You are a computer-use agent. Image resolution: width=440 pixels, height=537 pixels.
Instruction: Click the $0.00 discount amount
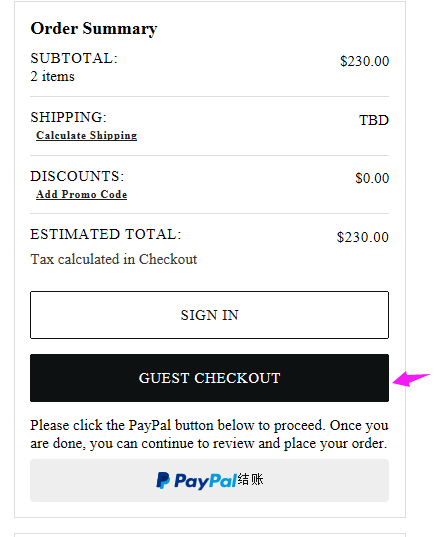click(372, 178)
